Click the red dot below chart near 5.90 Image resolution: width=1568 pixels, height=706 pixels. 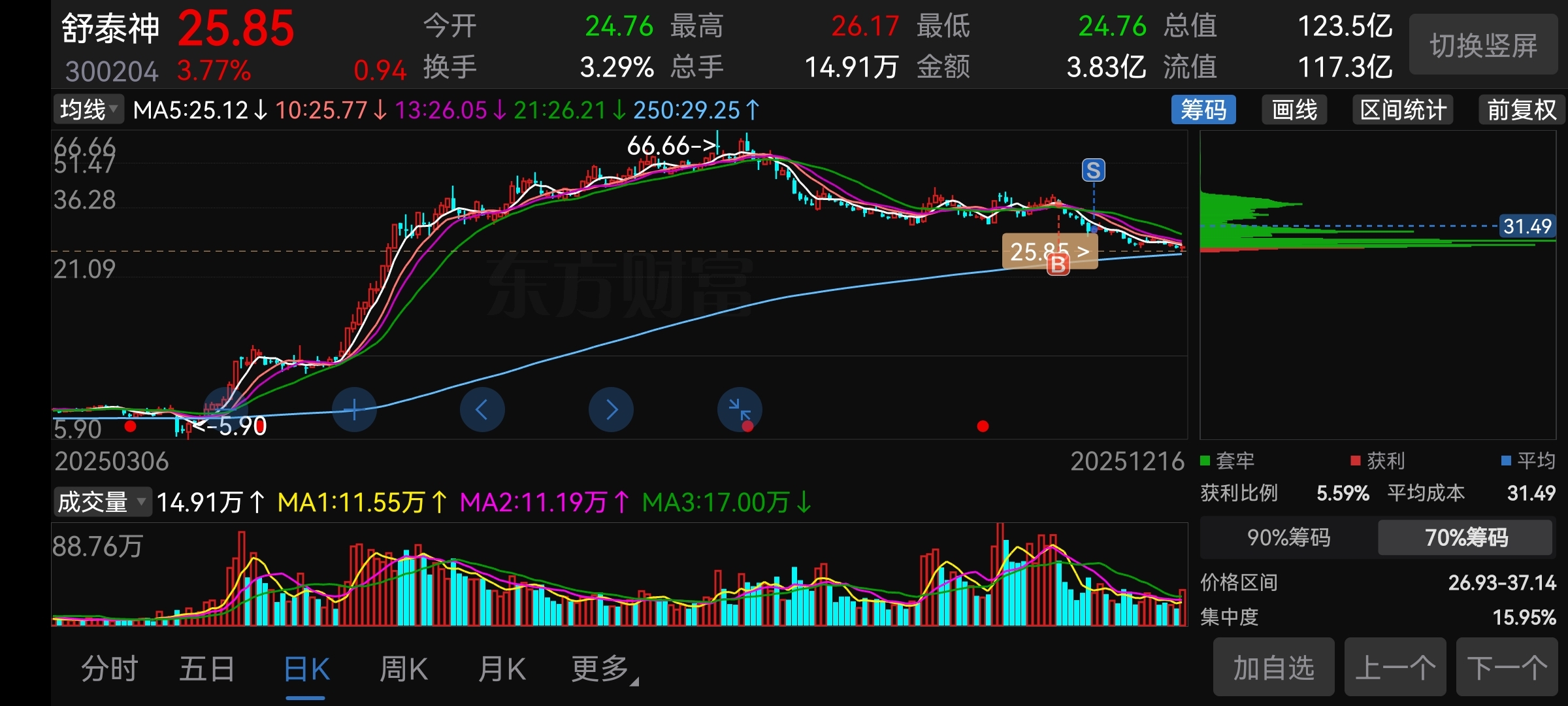point(131,427)
